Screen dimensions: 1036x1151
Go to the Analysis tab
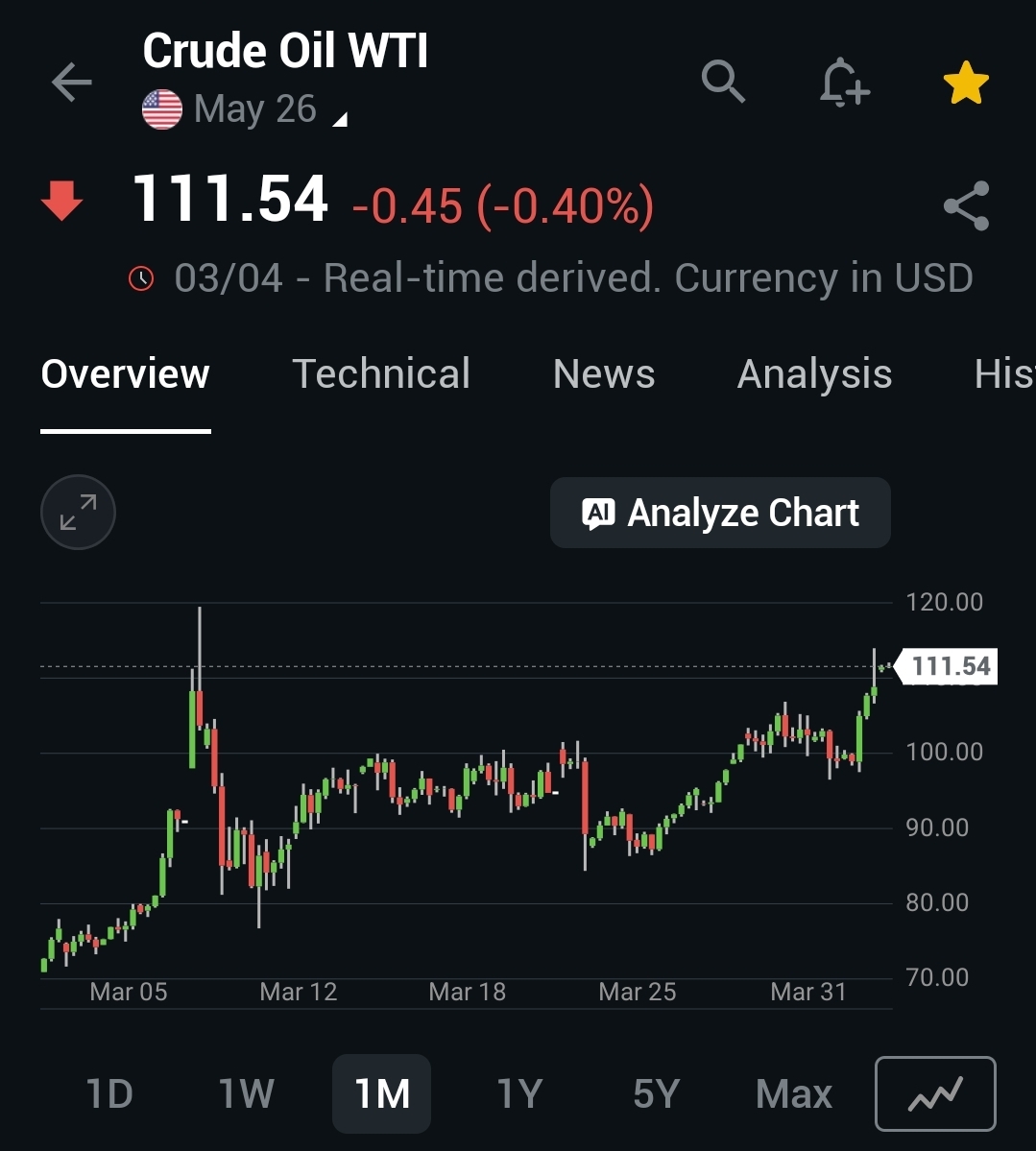click(814, 374)
